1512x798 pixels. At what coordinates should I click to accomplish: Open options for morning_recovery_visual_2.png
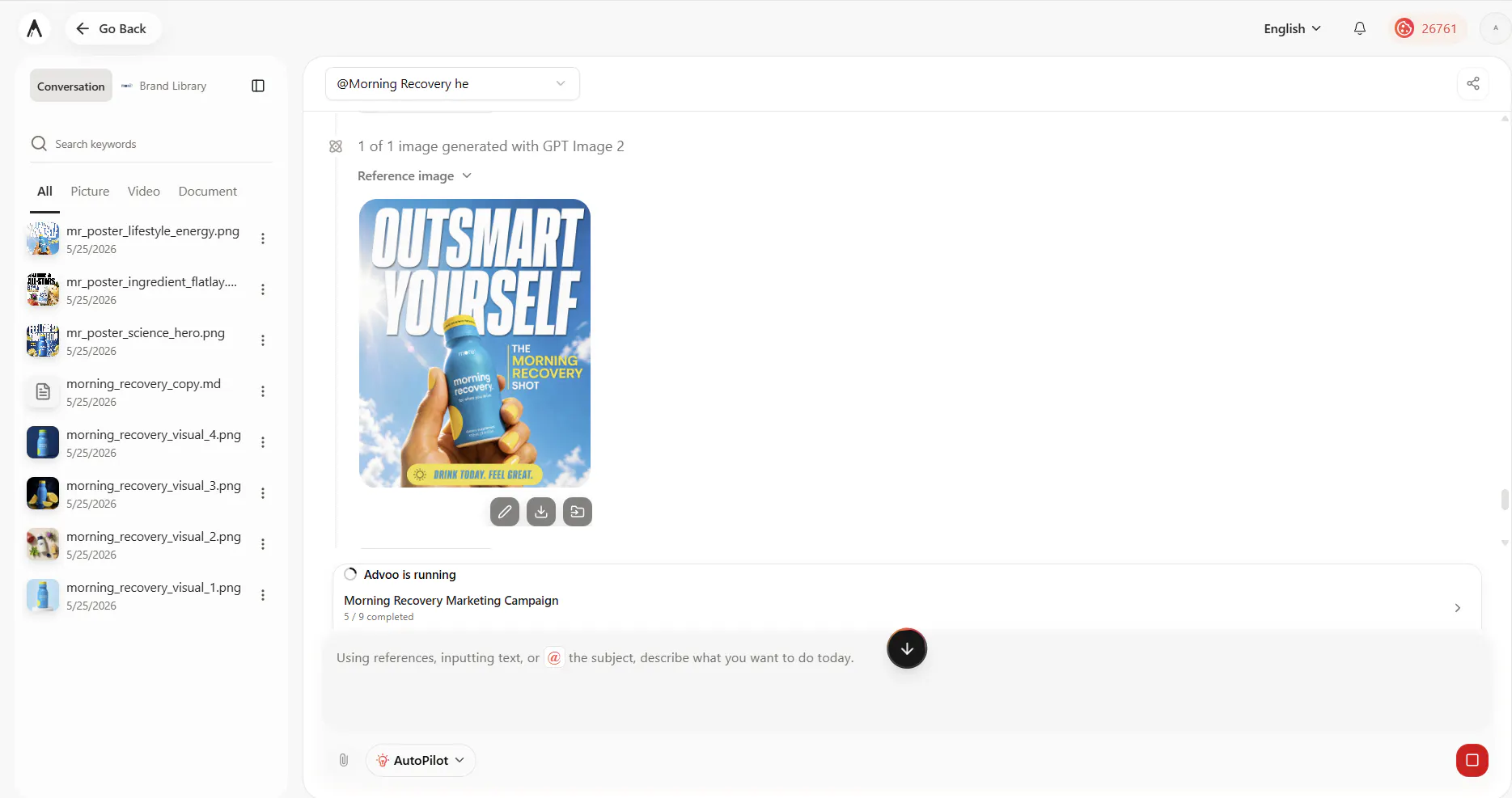click(263, 544)
